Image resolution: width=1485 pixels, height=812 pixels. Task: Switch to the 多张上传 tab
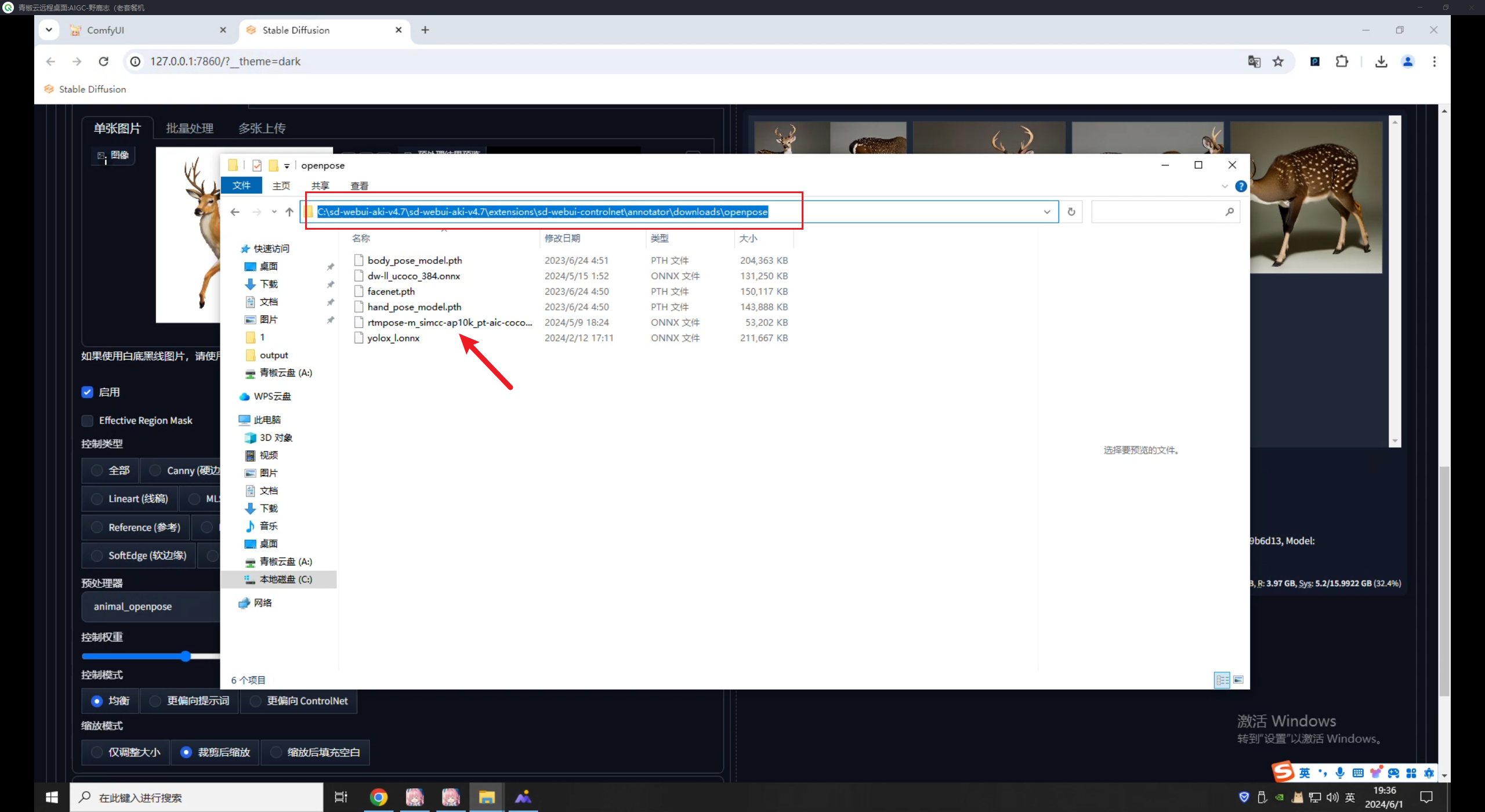262,128
